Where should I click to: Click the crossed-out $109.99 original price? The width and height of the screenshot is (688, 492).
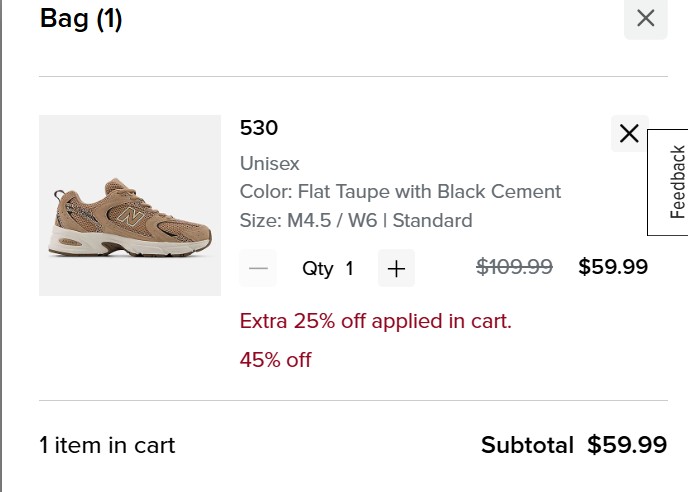pyautogui.click(x=514, y=267)
